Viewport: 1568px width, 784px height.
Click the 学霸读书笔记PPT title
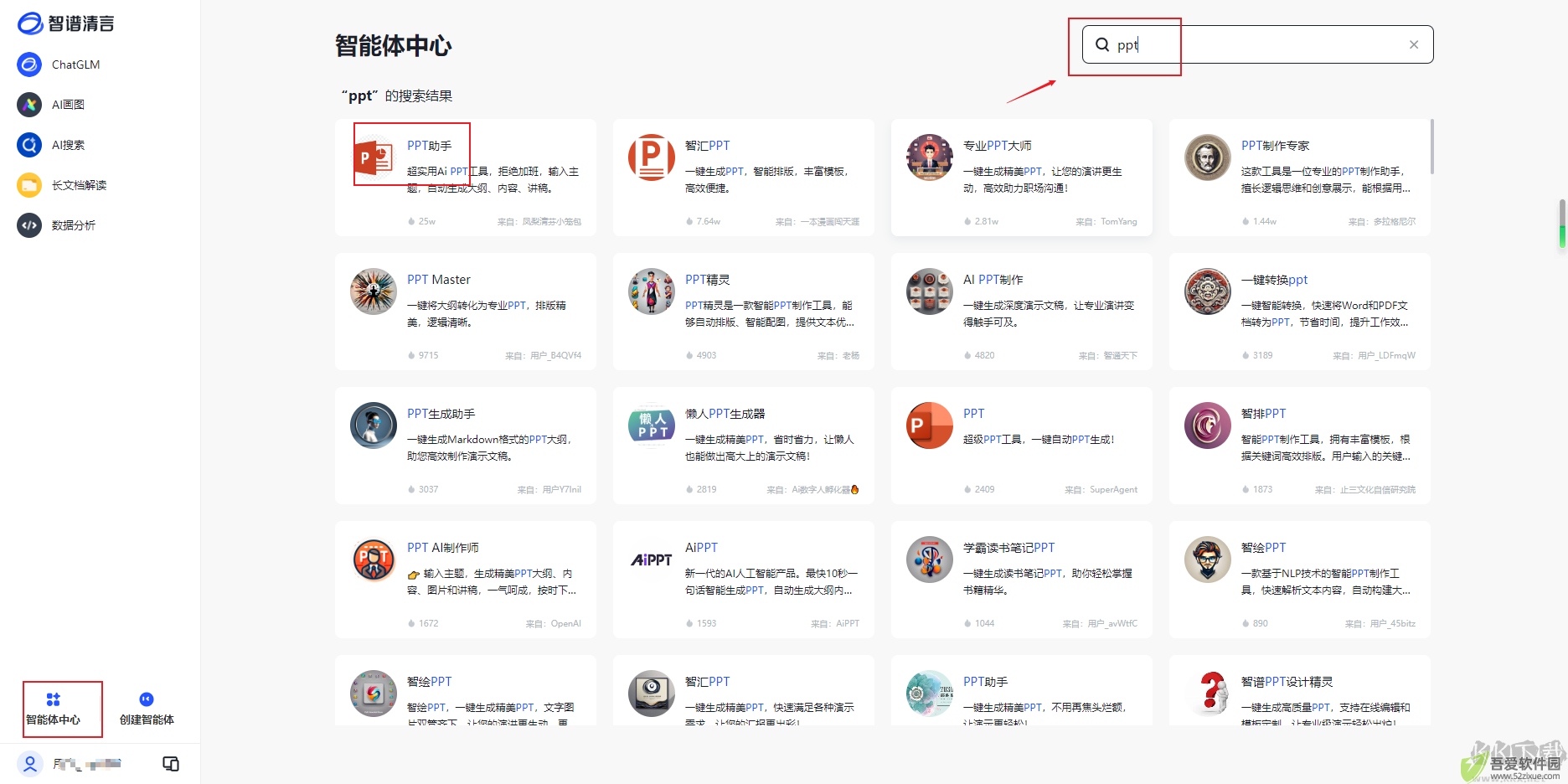[x=1008, y=548]
